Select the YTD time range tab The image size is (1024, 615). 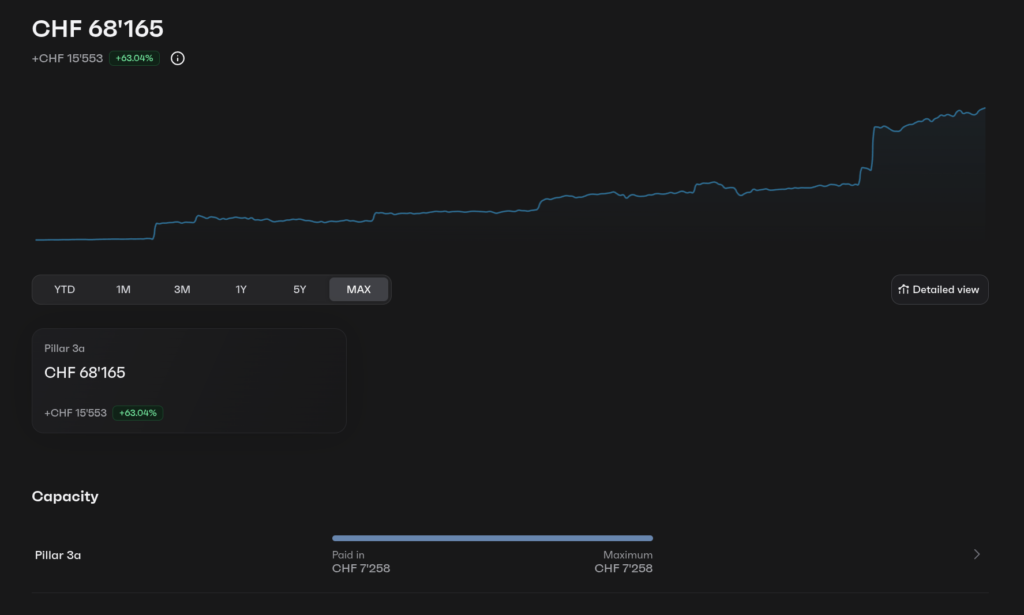65,289
